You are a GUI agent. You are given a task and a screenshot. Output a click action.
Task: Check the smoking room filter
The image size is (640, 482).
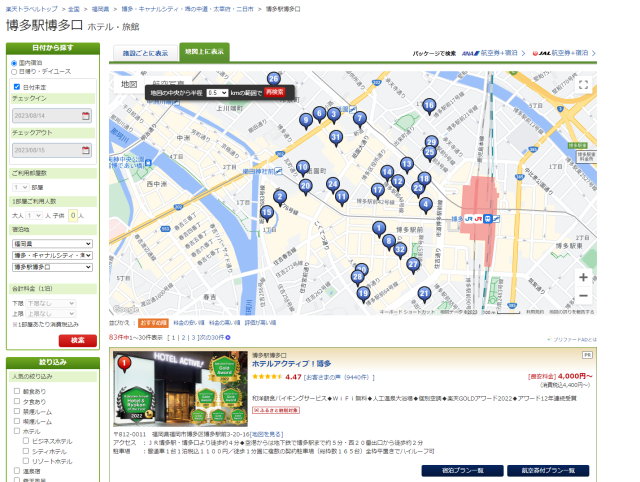click(x=17, y=421)
